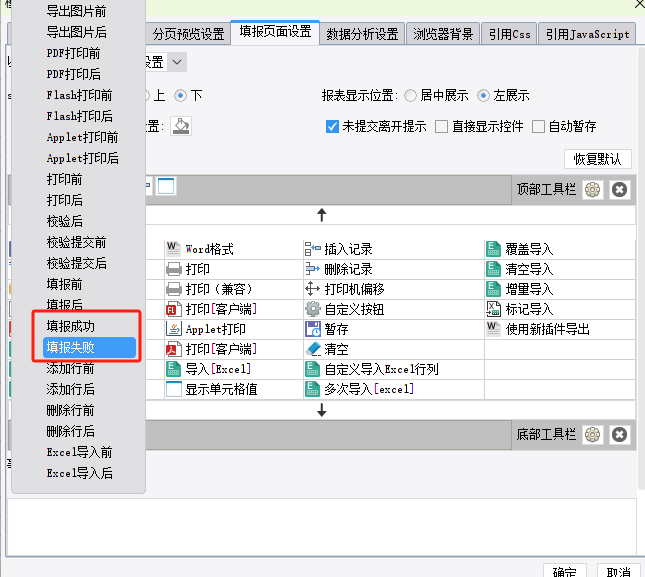Image resolution: width=645 pixels, height=577 pixels.
Task: Select Applet打印后 menu entry
Action: point(83,158)
